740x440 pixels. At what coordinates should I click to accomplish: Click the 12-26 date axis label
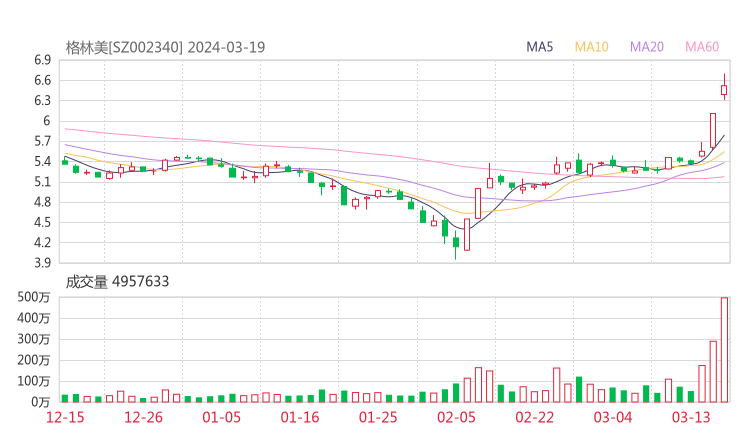[143, 417]
